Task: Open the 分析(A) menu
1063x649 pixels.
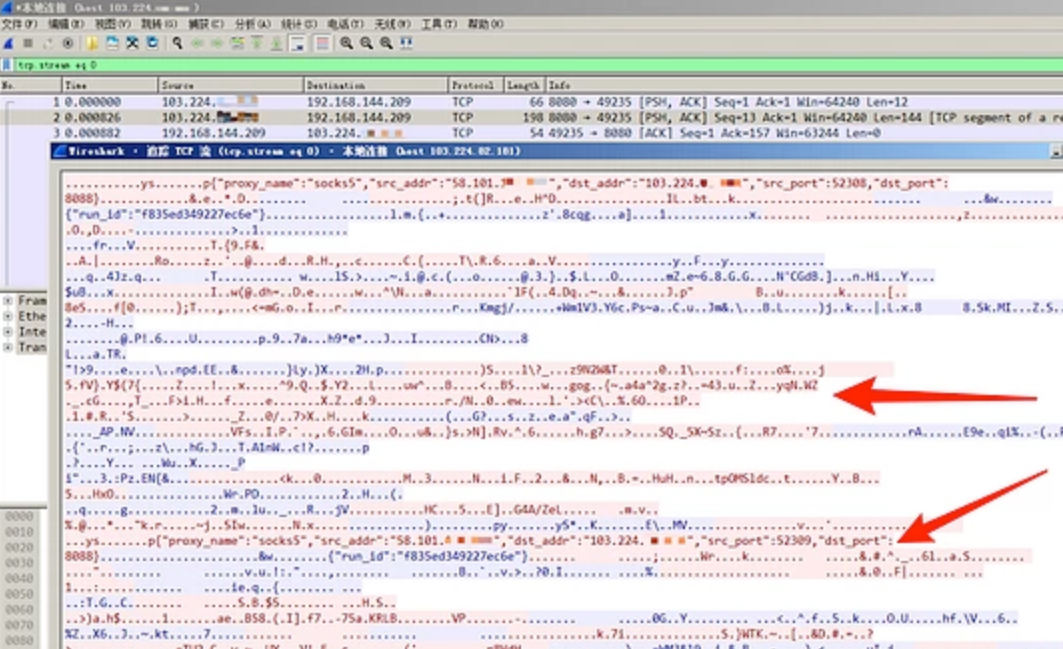Action: coord(252,24)
